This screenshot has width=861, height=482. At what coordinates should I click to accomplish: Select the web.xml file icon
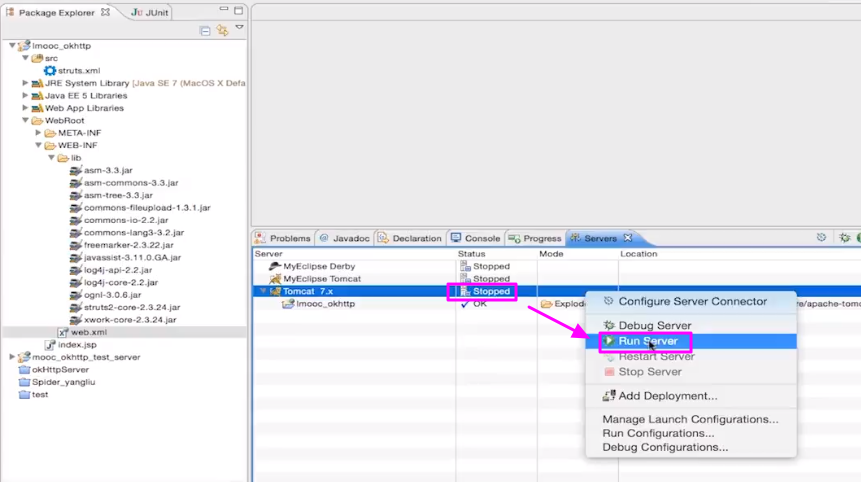[x=63, y=332]
